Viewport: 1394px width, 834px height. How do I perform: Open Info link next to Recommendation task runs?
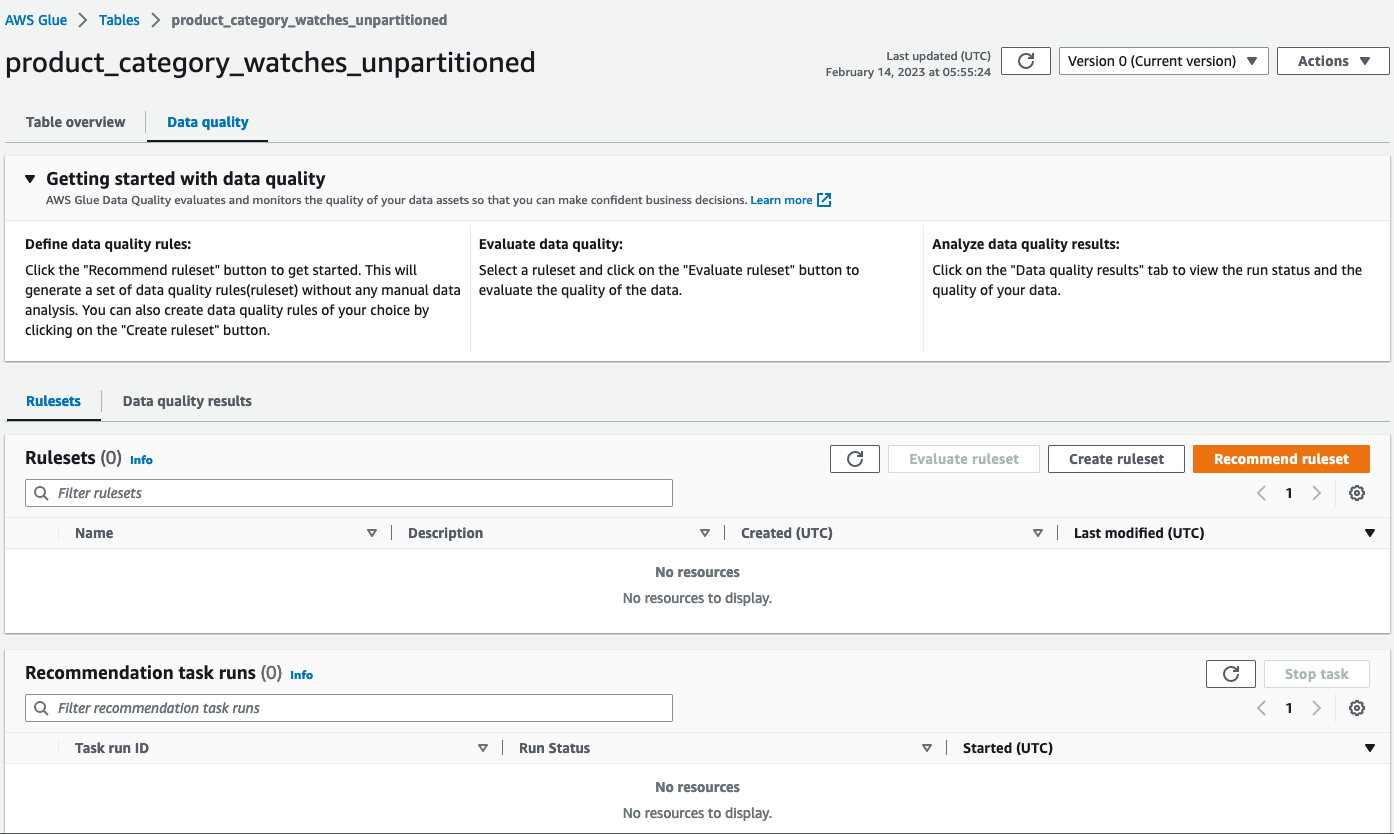[x=301, y=675]
